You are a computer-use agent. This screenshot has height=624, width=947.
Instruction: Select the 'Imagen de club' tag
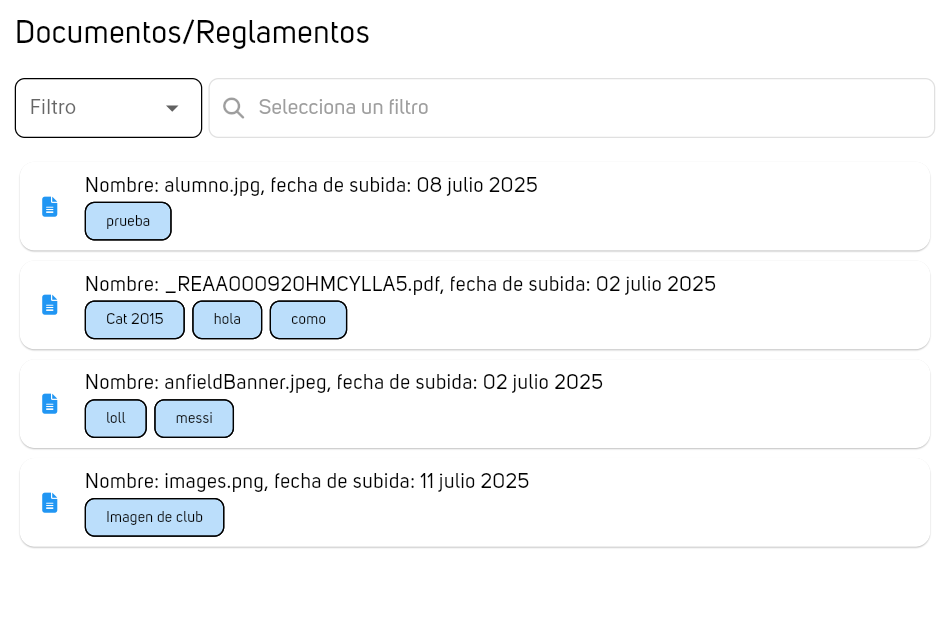tap(154, 518)
